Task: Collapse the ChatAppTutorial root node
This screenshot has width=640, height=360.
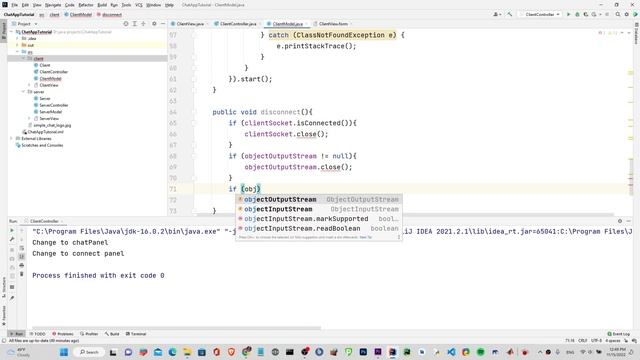Action: pyautogui.click(x=12, y=32)
